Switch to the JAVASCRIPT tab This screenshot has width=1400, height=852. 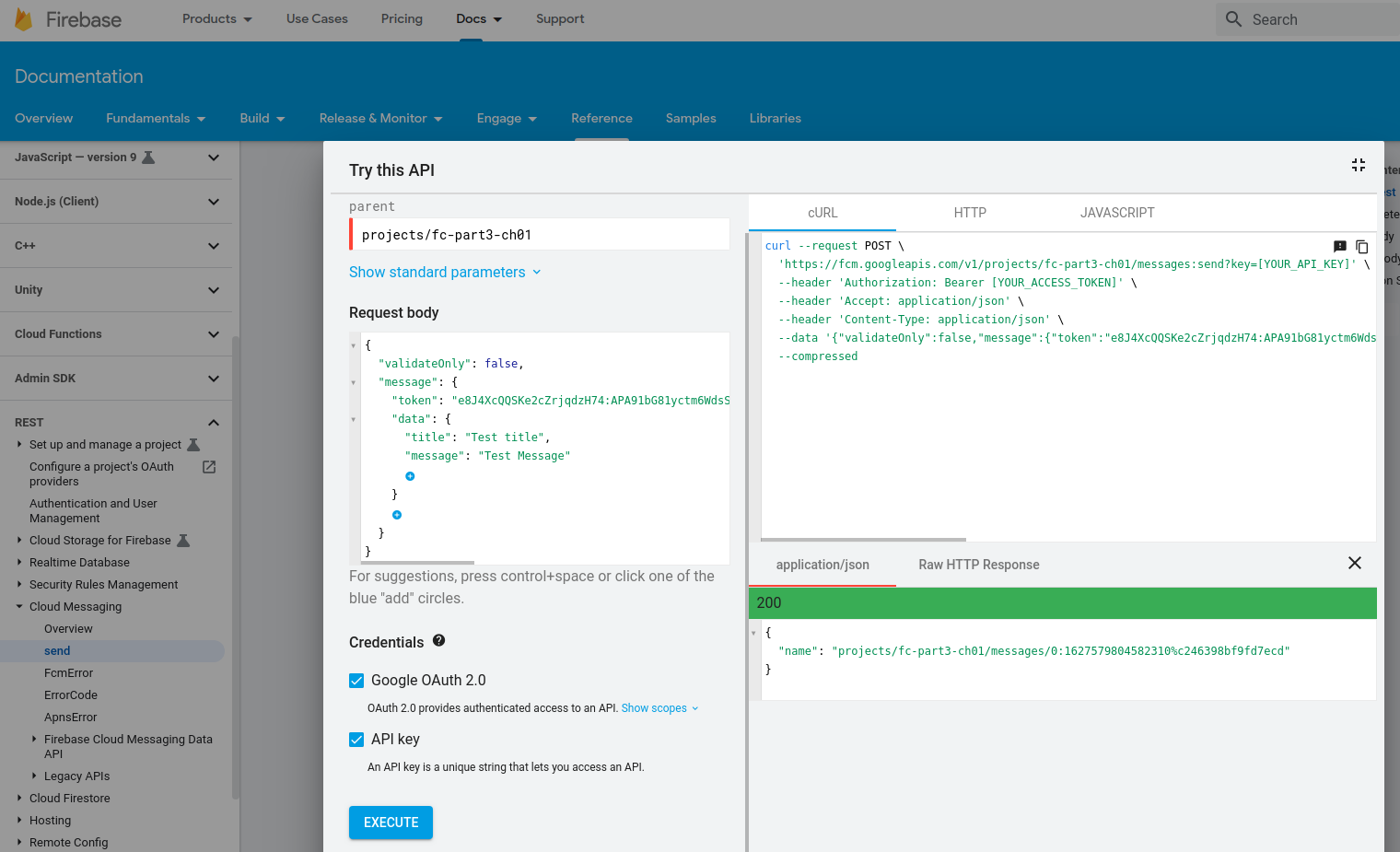coord(1117,213)
